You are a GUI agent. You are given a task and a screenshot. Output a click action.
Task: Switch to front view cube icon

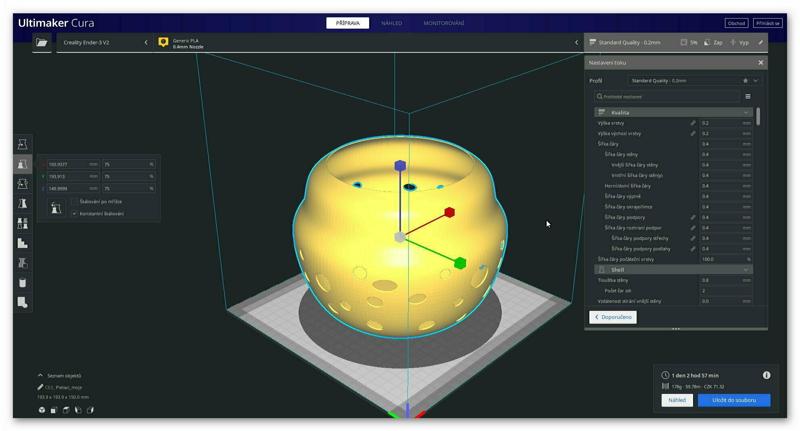click(54, 410)
